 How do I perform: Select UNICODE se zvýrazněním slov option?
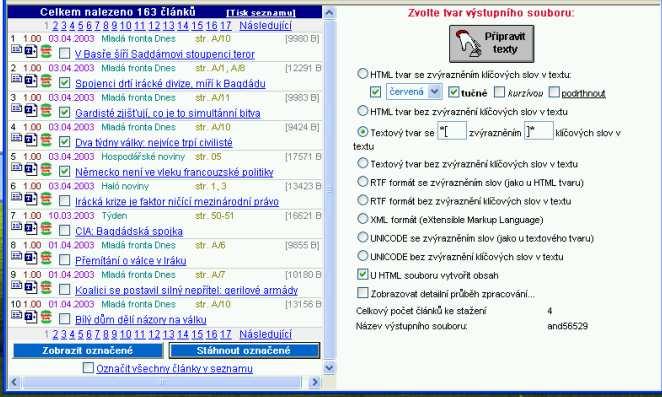coord(362,237)
